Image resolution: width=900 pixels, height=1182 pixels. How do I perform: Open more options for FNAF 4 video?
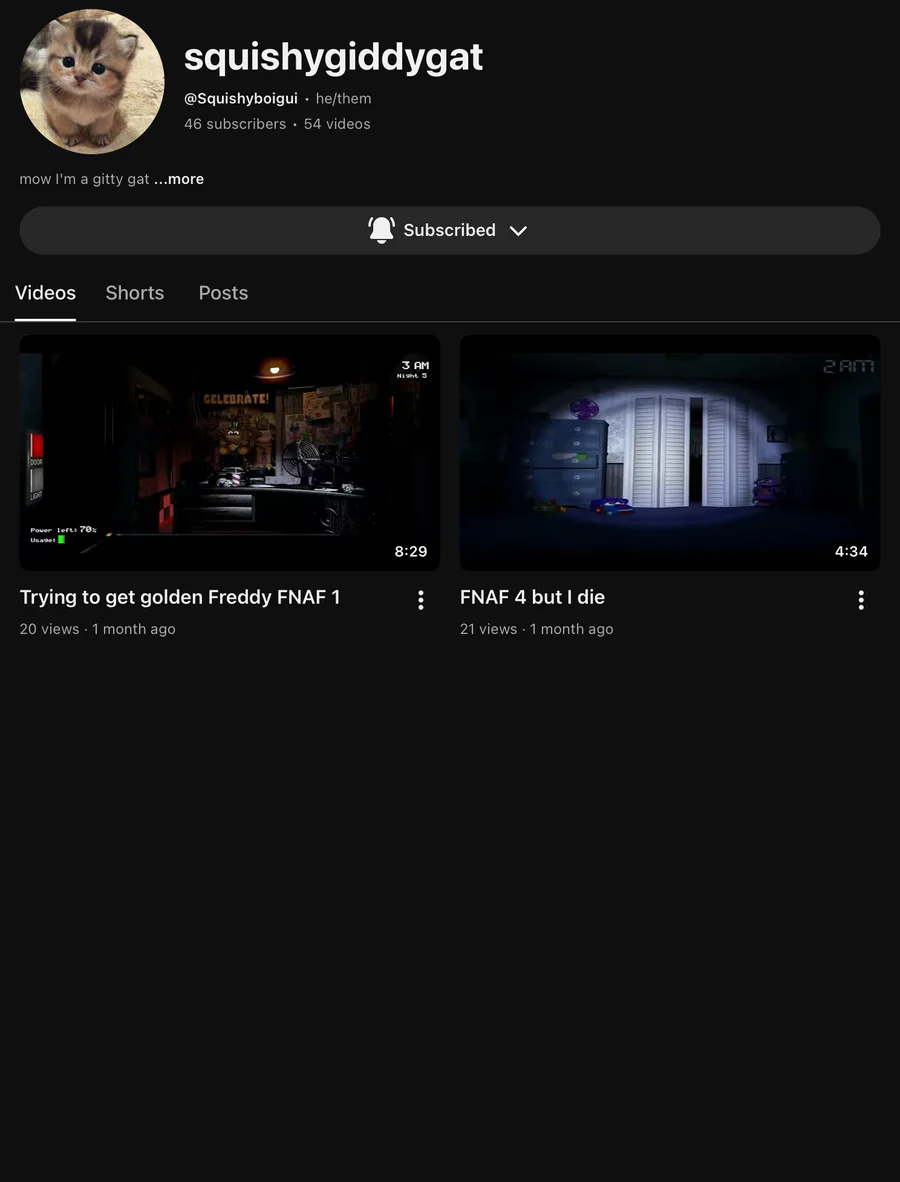coord(861,600)
